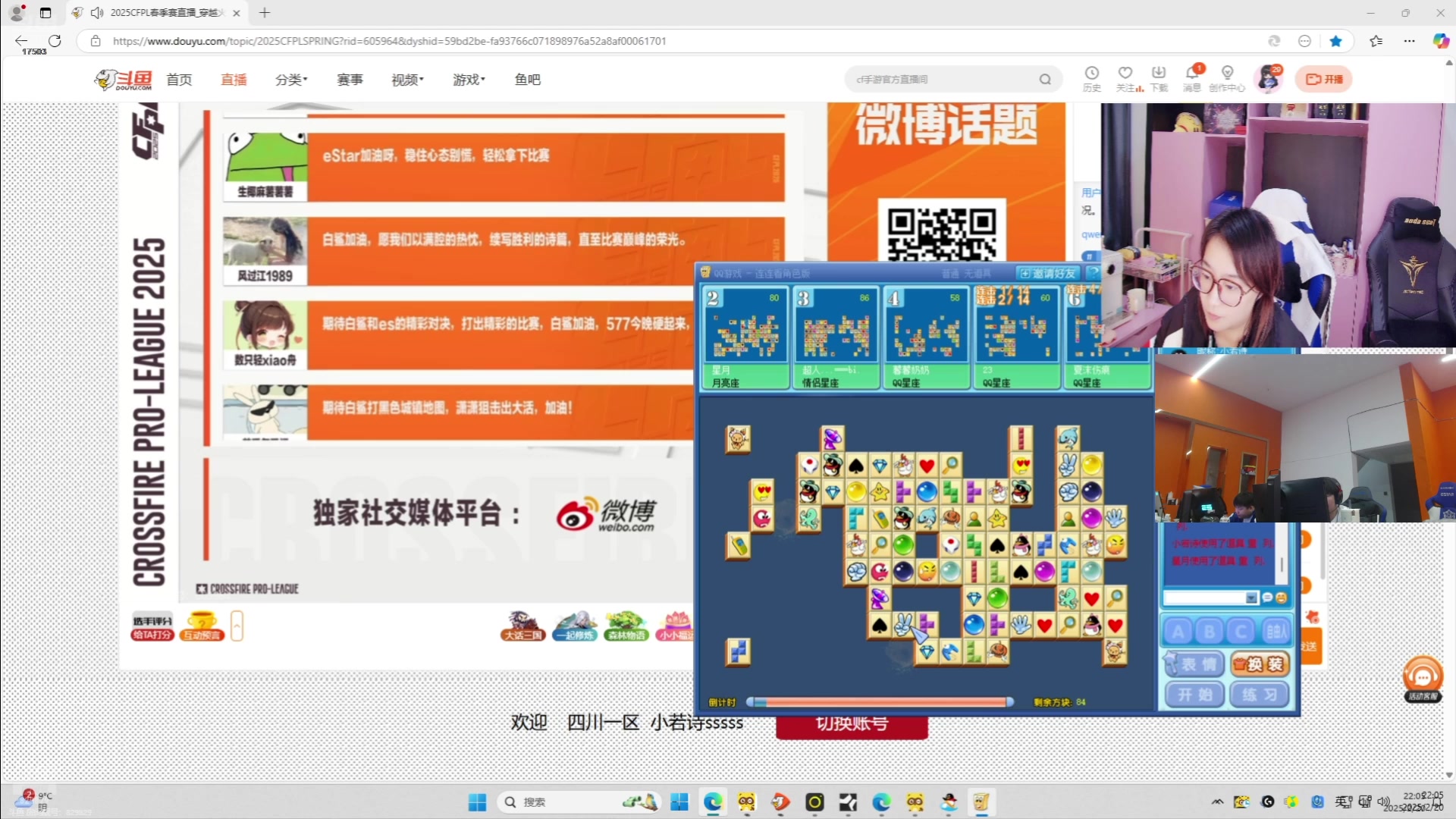
Task: Open the 赛事 events tab
Action: click(350, 80)
